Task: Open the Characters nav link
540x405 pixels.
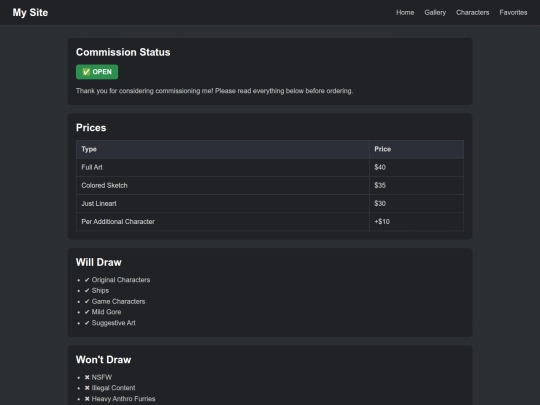Action: tap(472, 12)
